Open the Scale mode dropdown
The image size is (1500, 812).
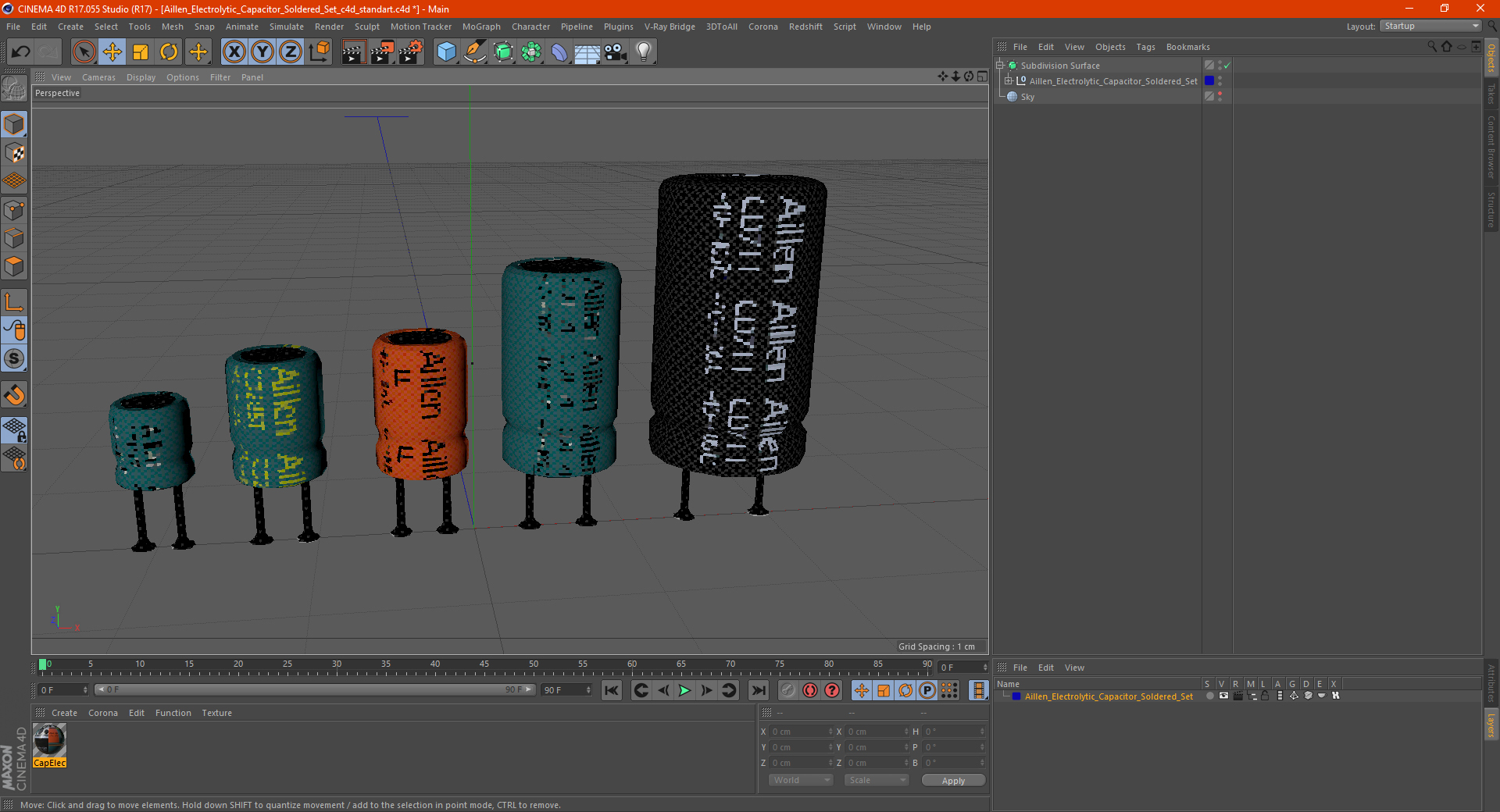coord(877,780)
